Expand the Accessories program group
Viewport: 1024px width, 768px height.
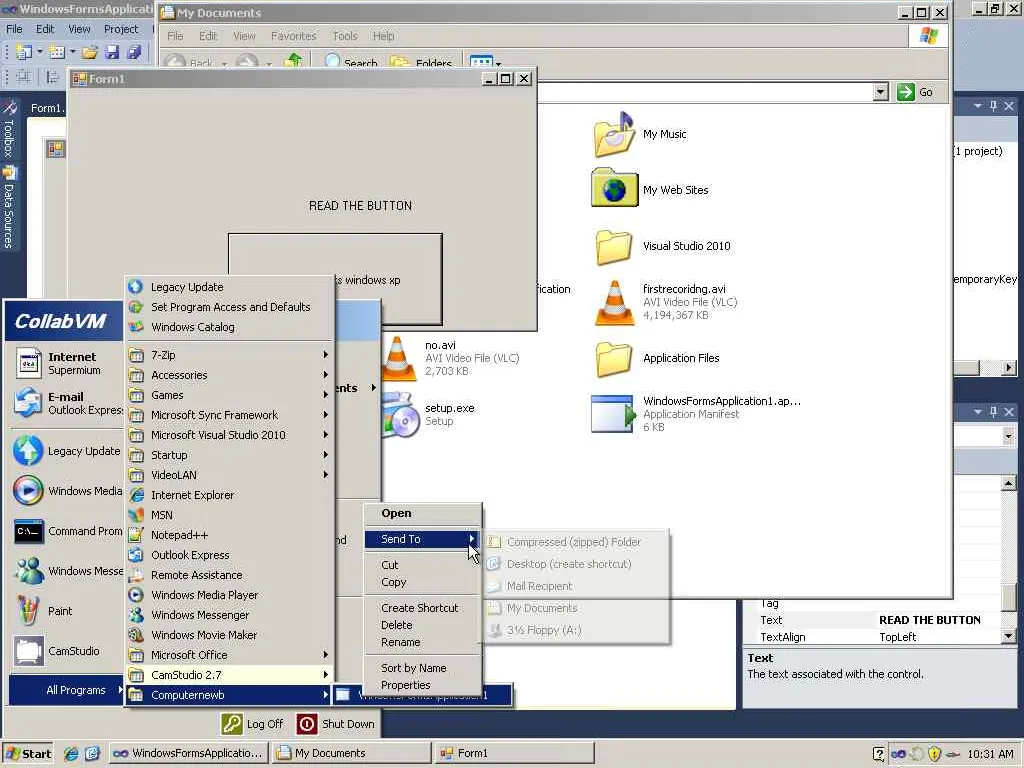pyautogui.click(x=229, y=376)
